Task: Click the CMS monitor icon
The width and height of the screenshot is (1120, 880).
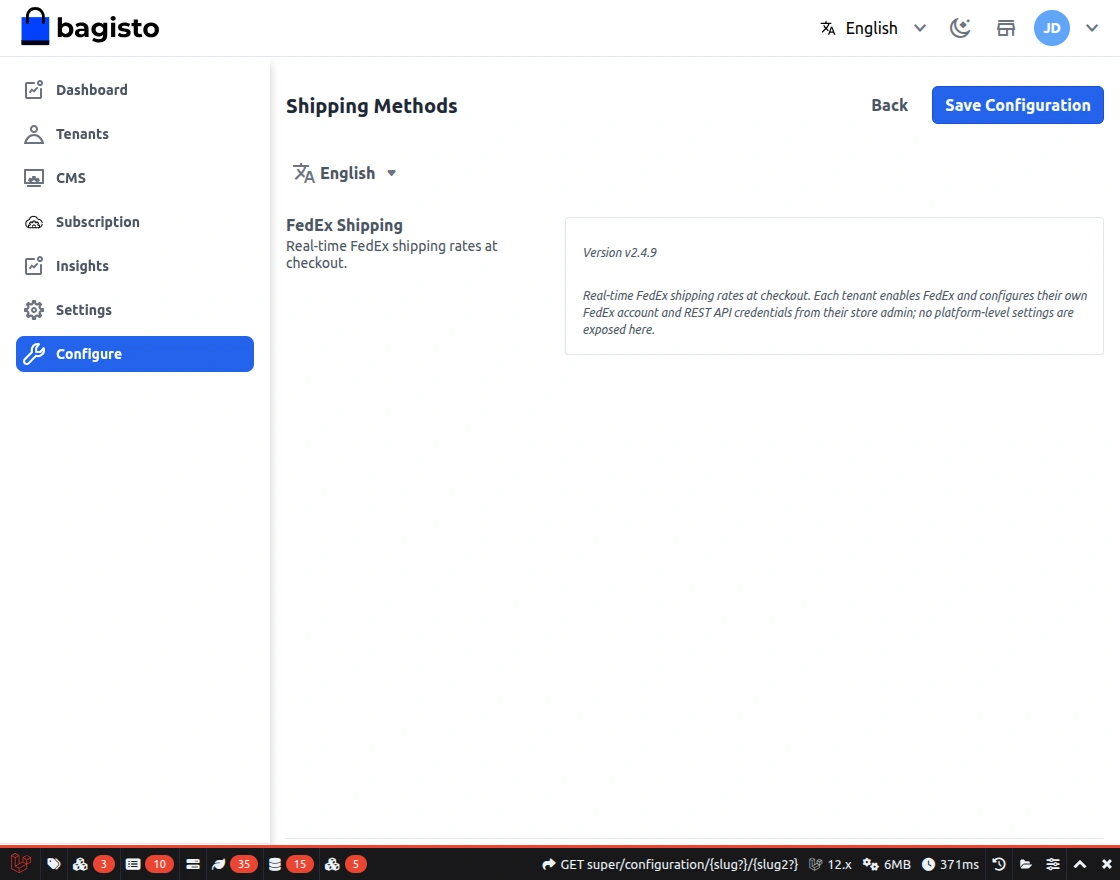Action: pyautogui.click(x=34, y=178)
